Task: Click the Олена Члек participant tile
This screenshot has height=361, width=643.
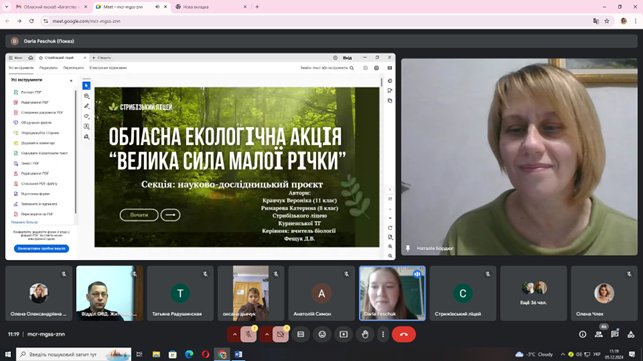Action: click(x=604, y=293)
